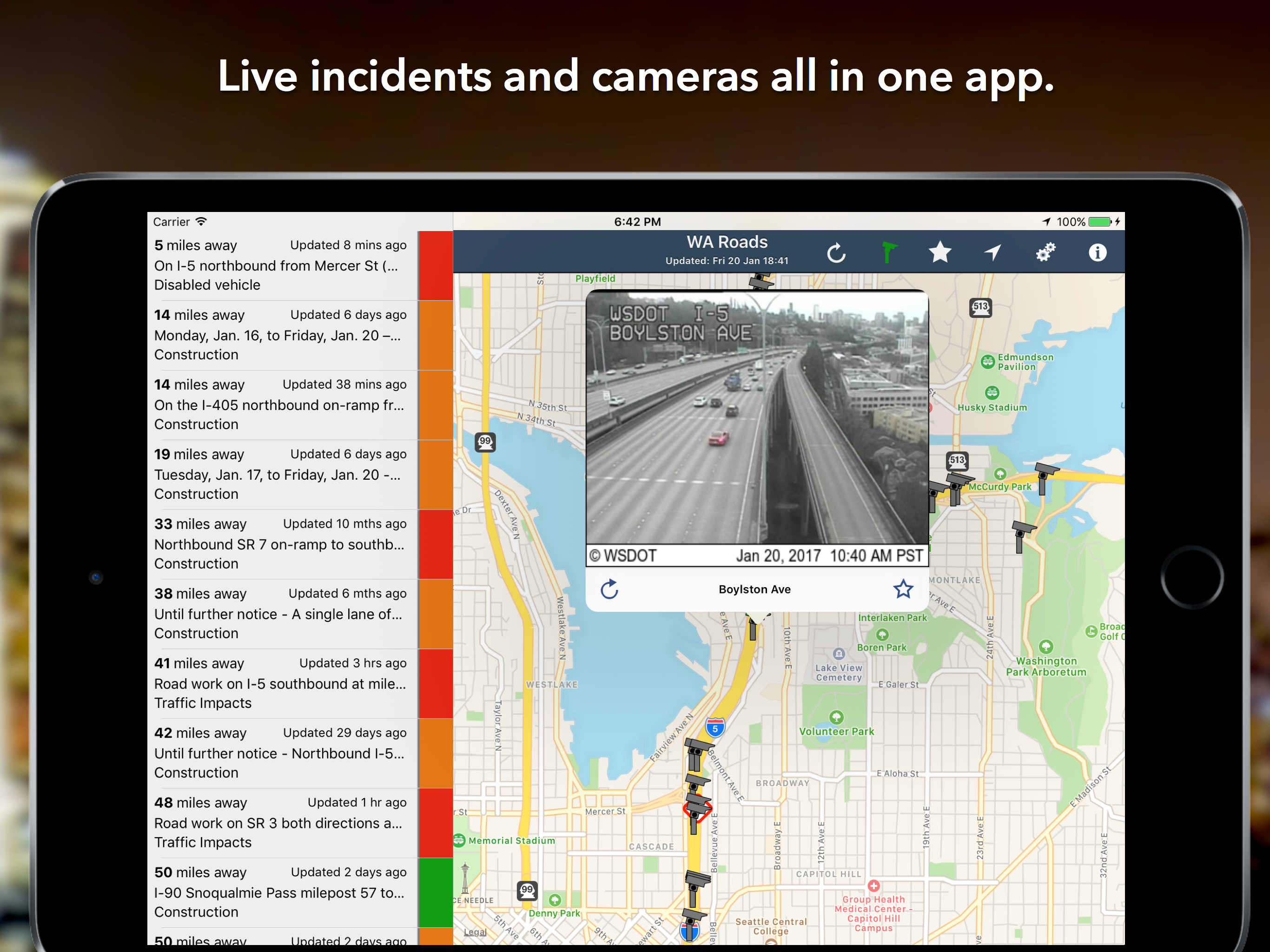Tap the camera marker right of McCurdy Park label
Screen dimensions: 1270x952
(x=1045, y=478)
